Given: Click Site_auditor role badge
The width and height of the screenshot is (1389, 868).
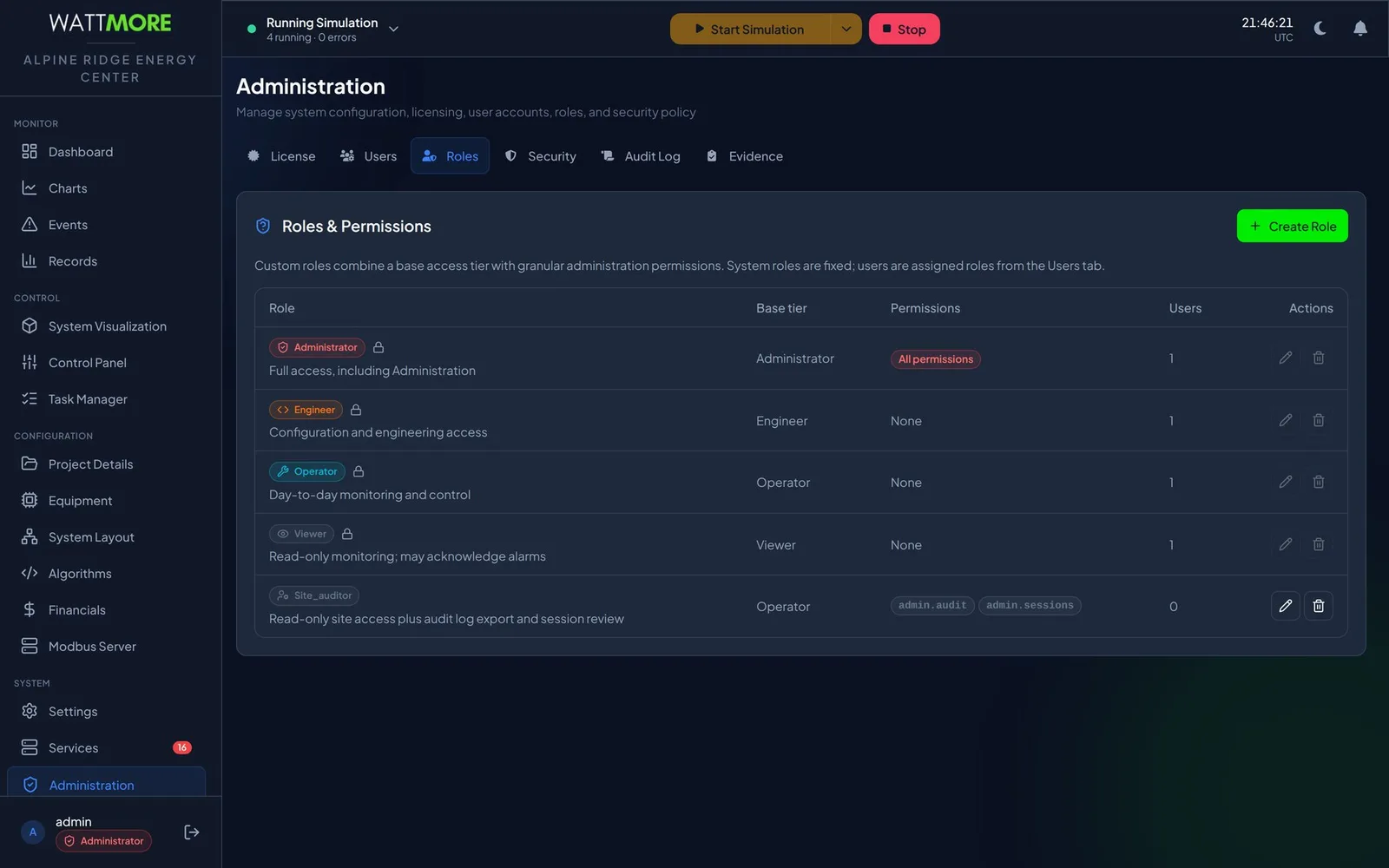Looking at the screenshot, I should [x=314, y=595].
